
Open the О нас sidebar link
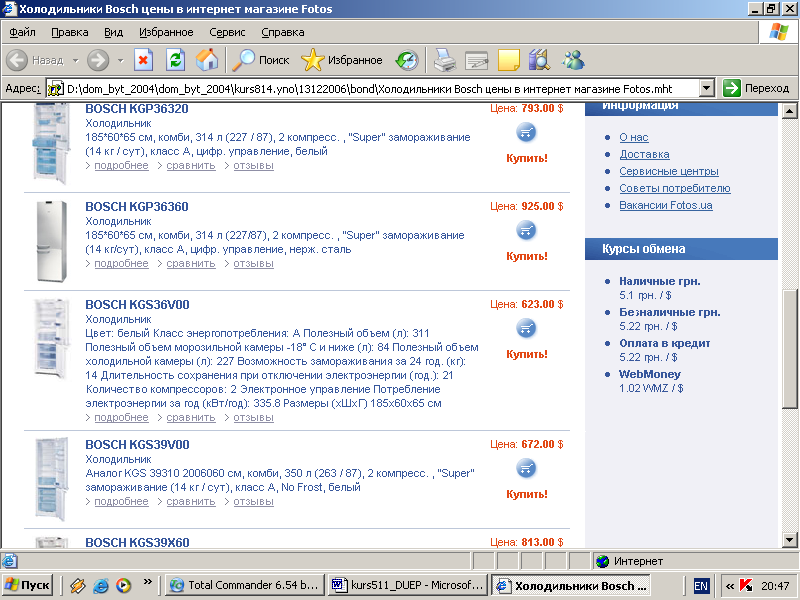(634, 137)
